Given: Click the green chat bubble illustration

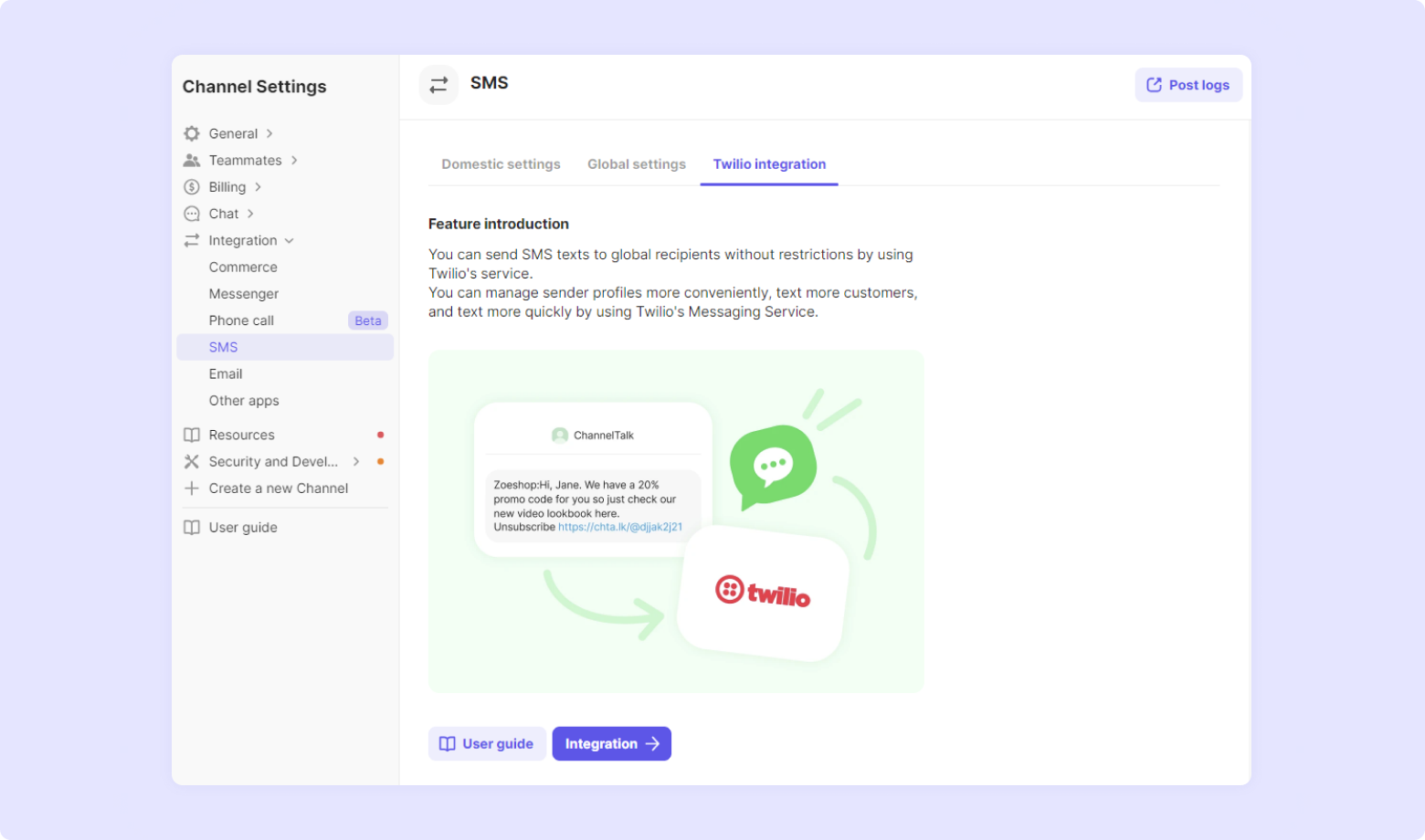Looking at the screenshot, I should click(773, 466).
